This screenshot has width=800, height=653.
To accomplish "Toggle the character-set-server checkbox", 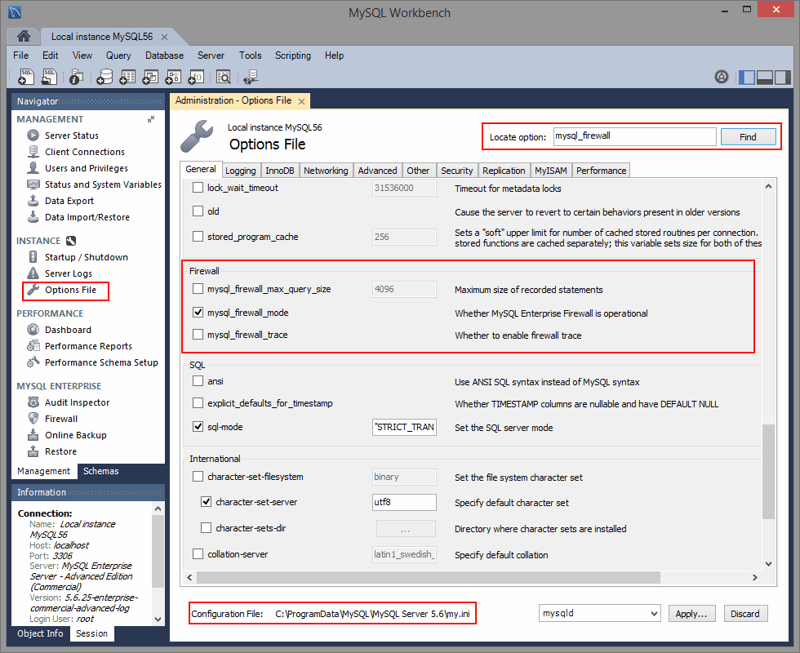I will [206, 501].
